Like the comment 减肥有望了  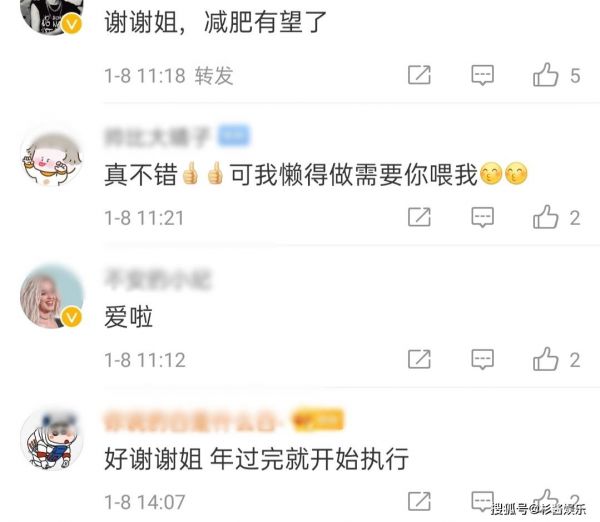[546, 75]
